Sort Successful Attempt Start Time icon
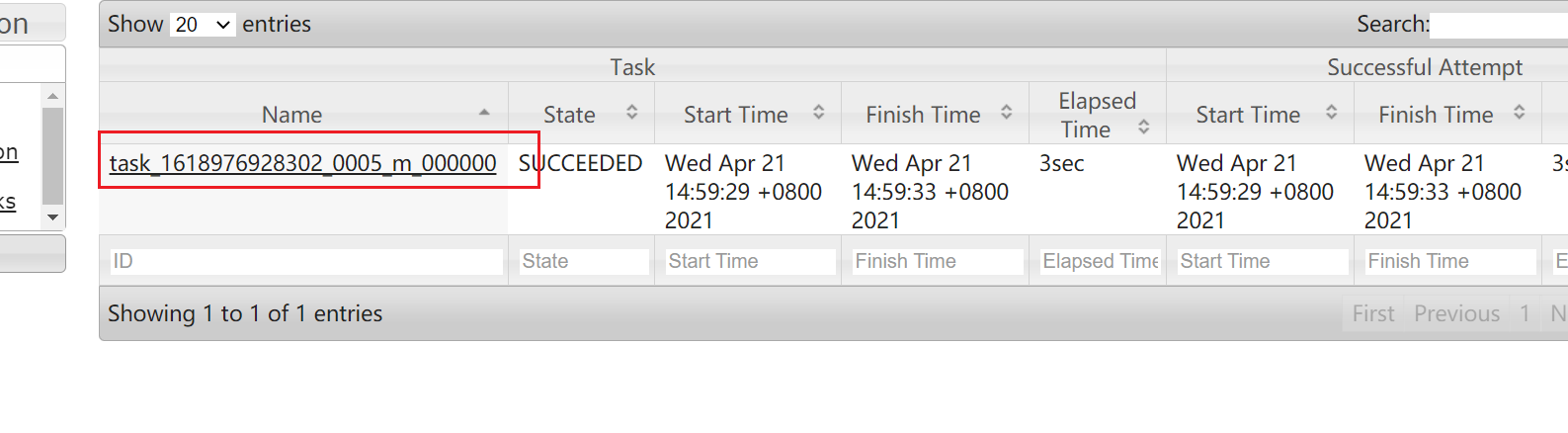The height and width of the screenshot is (433, 1568). 1332,113
